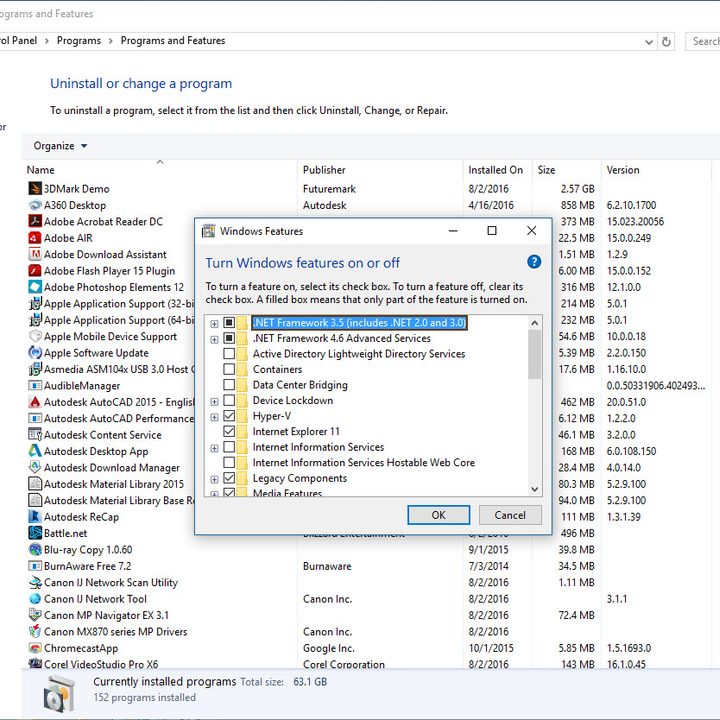Open the Organize dropdown menu
Screen dimensions: 720x720
(60, 146)
